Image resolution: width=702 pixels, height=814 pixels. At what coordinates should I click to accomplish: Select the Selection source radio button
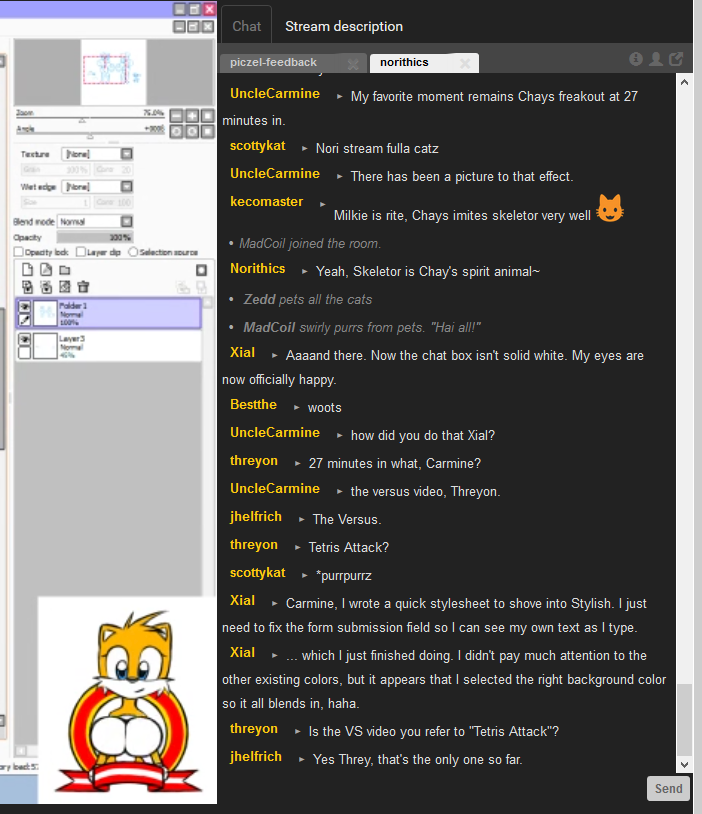[133, 252]
